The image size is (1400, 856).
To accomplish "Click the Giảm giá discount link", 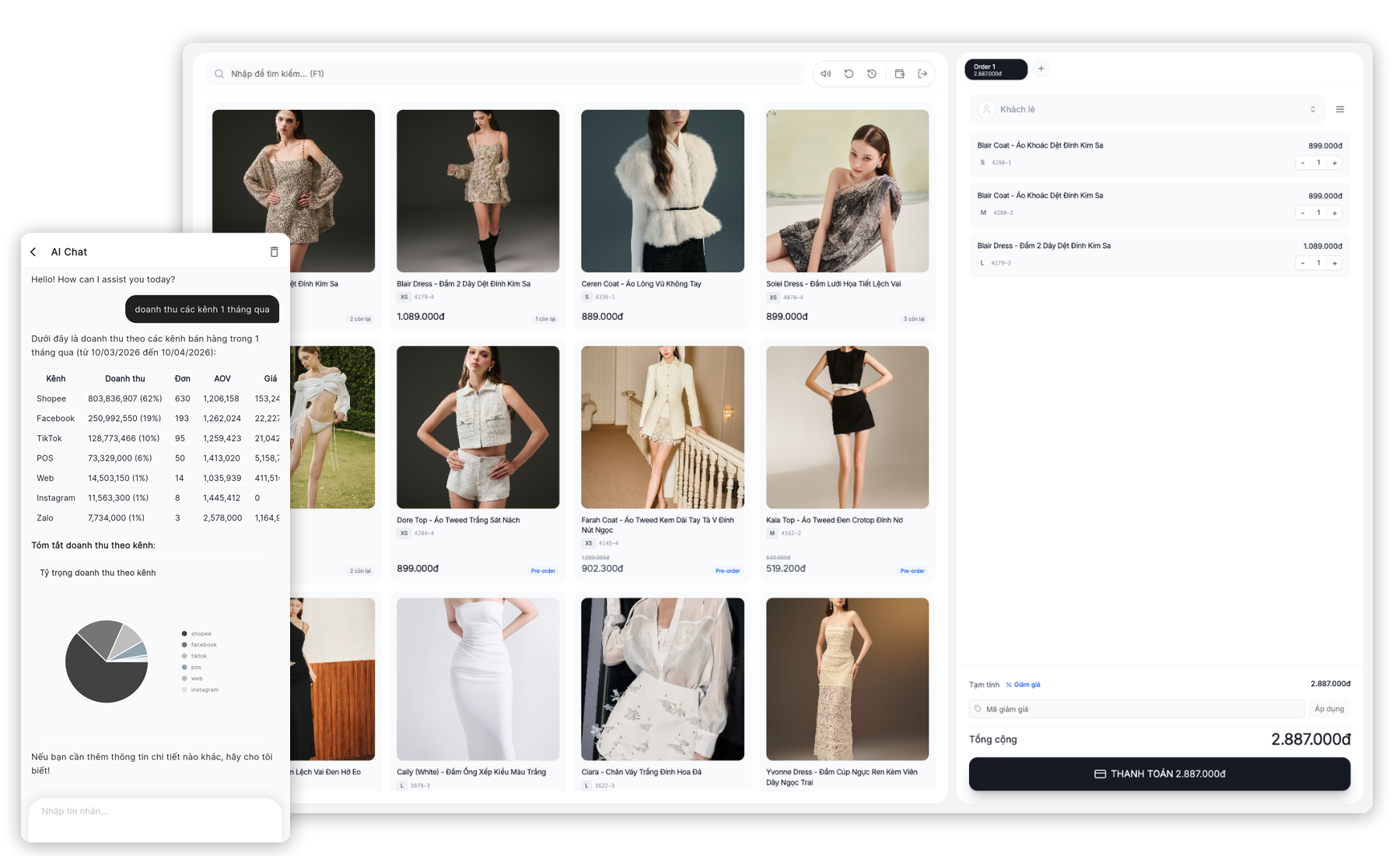I will point(1024,685).
